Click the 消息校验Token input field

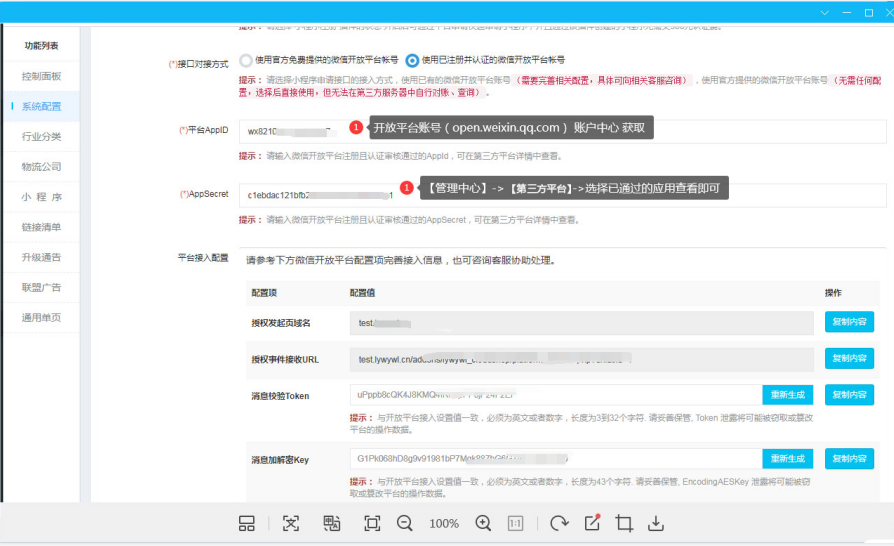[x=556, y=395]
